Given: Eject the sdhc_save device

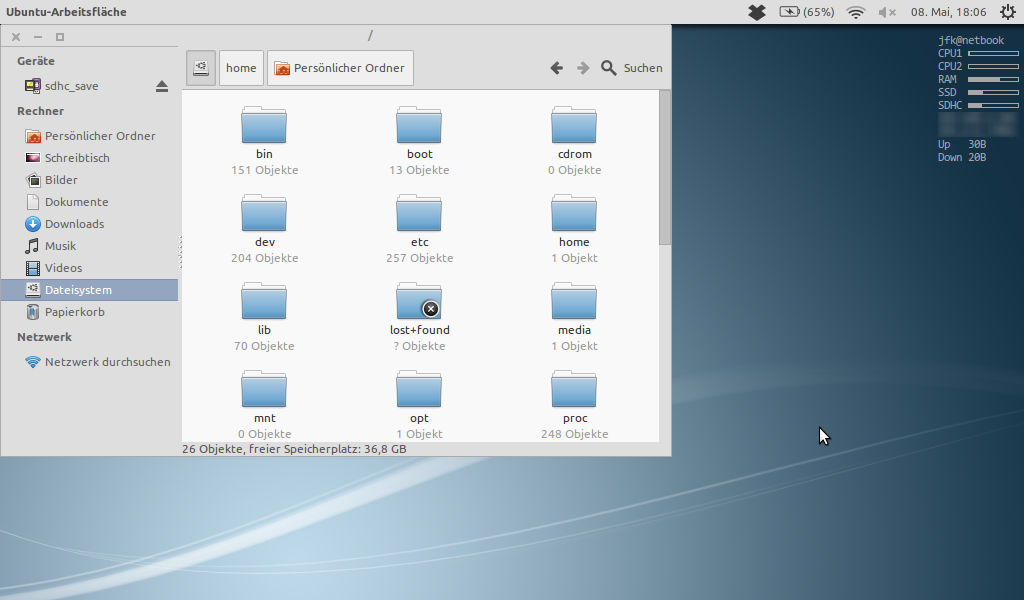Looking at the screenshot, I should pyautogui.click(x=162, y=86).
